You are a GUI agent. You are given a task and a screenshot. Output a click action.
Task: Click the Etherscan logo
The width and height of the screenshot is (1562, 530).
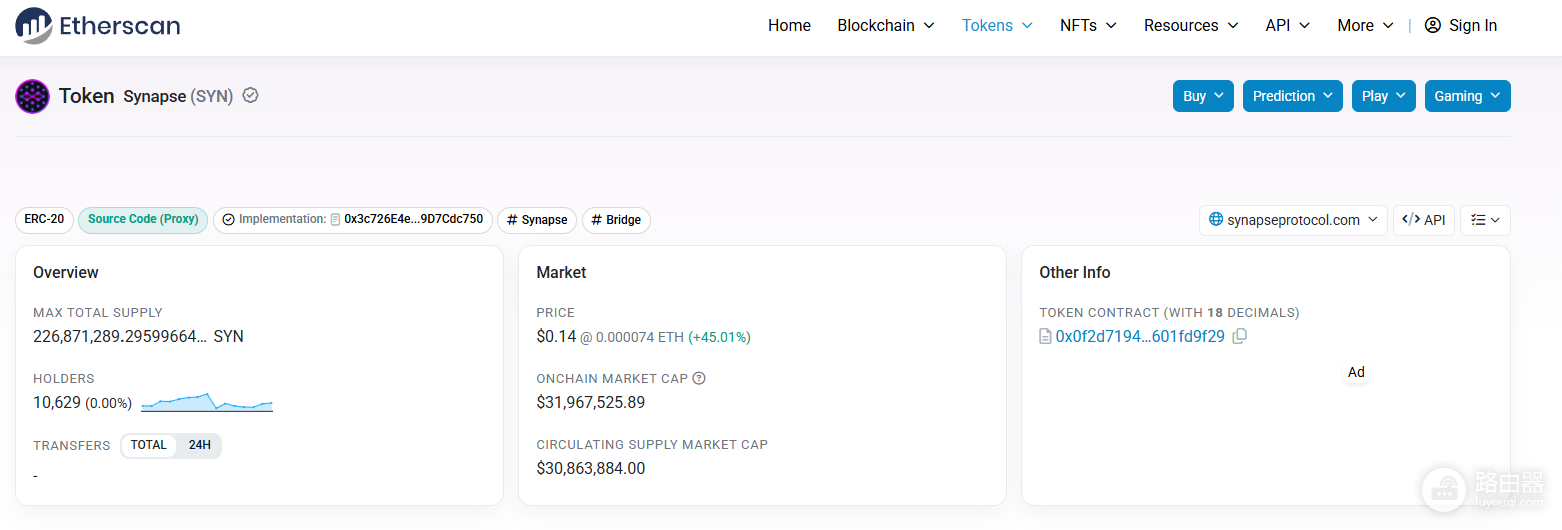tap(98, 25)
